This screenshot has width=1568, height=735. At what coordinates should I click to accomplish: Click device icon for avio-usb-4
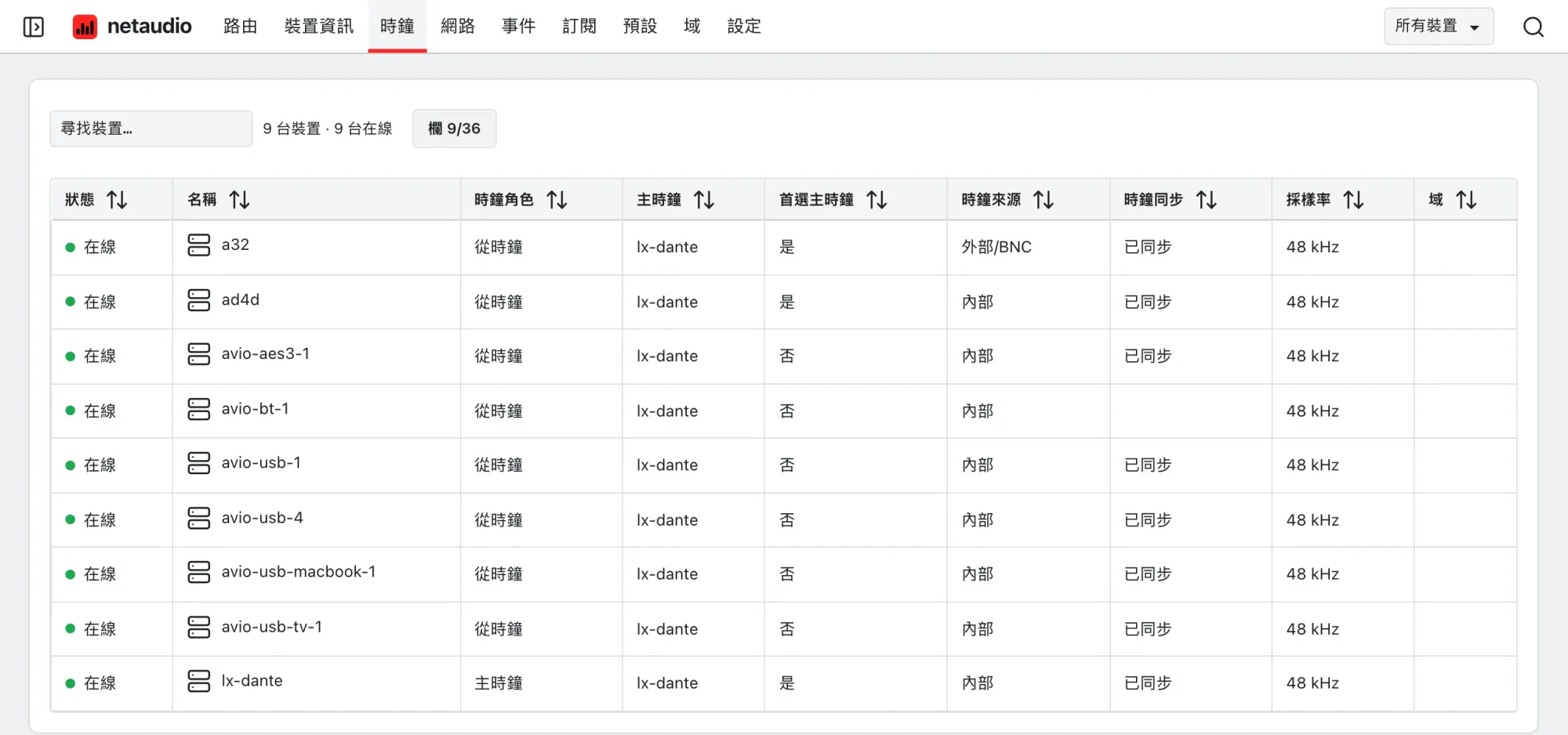pyautogui.click(x=199, y=518)
